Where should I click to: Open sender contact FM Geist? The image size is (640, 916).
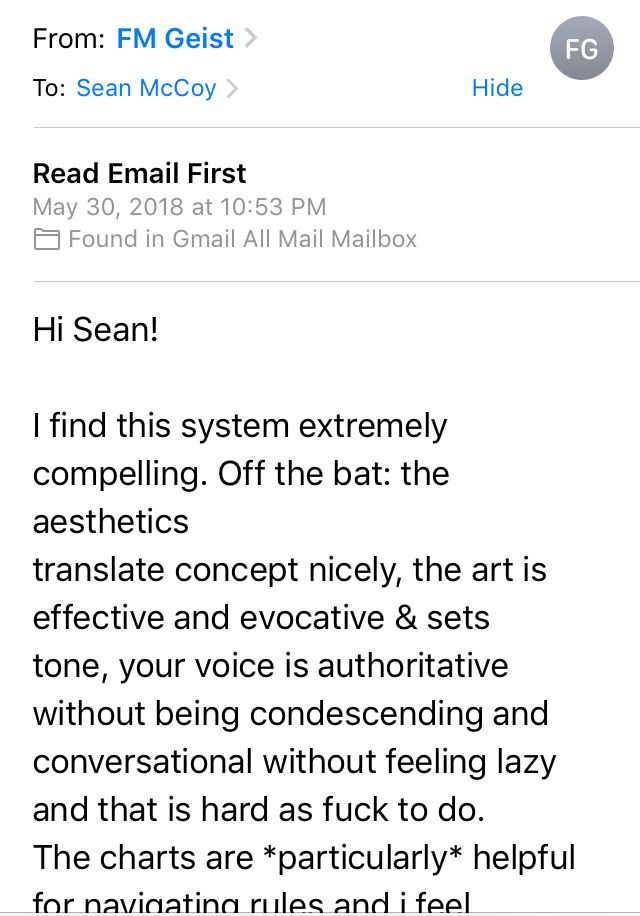[x=175, y=39]
